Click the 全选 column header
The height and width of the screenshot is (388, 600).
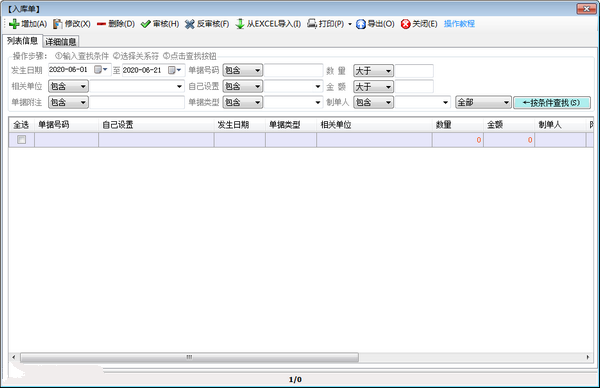click(21, 125)
